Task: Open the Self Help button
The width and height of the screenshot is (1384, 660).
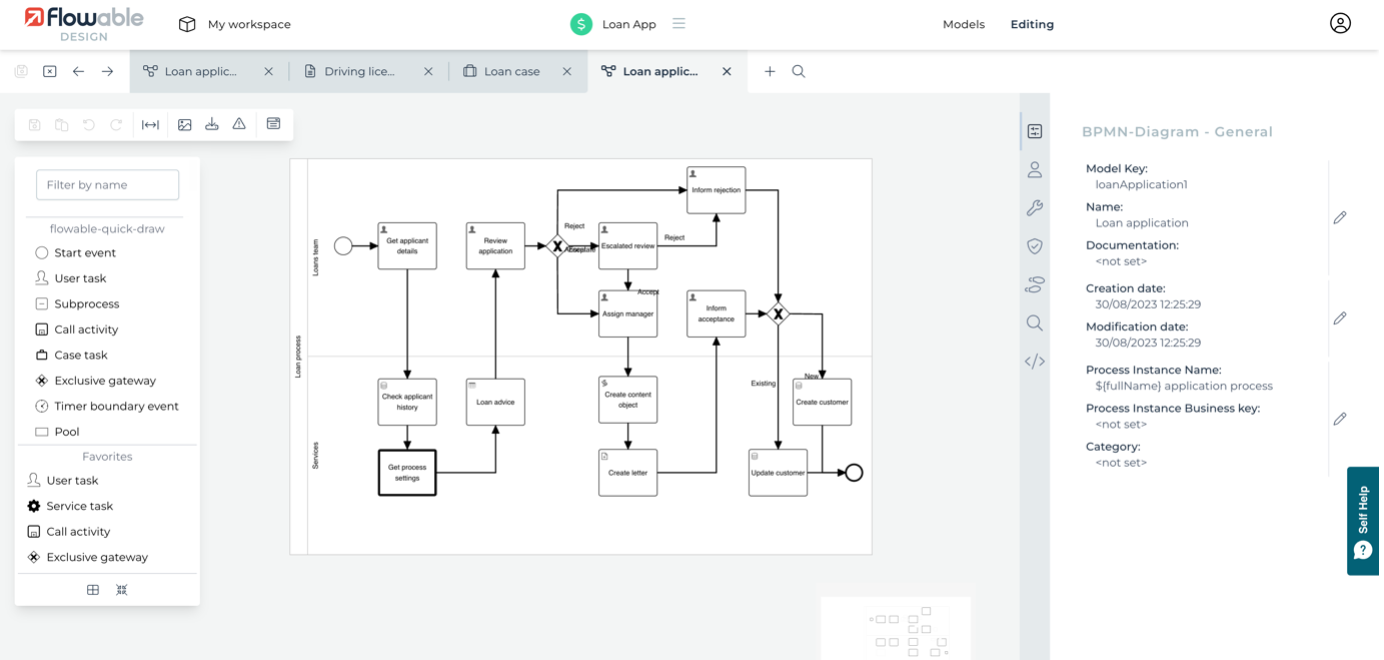Action: click(1363, 521)
